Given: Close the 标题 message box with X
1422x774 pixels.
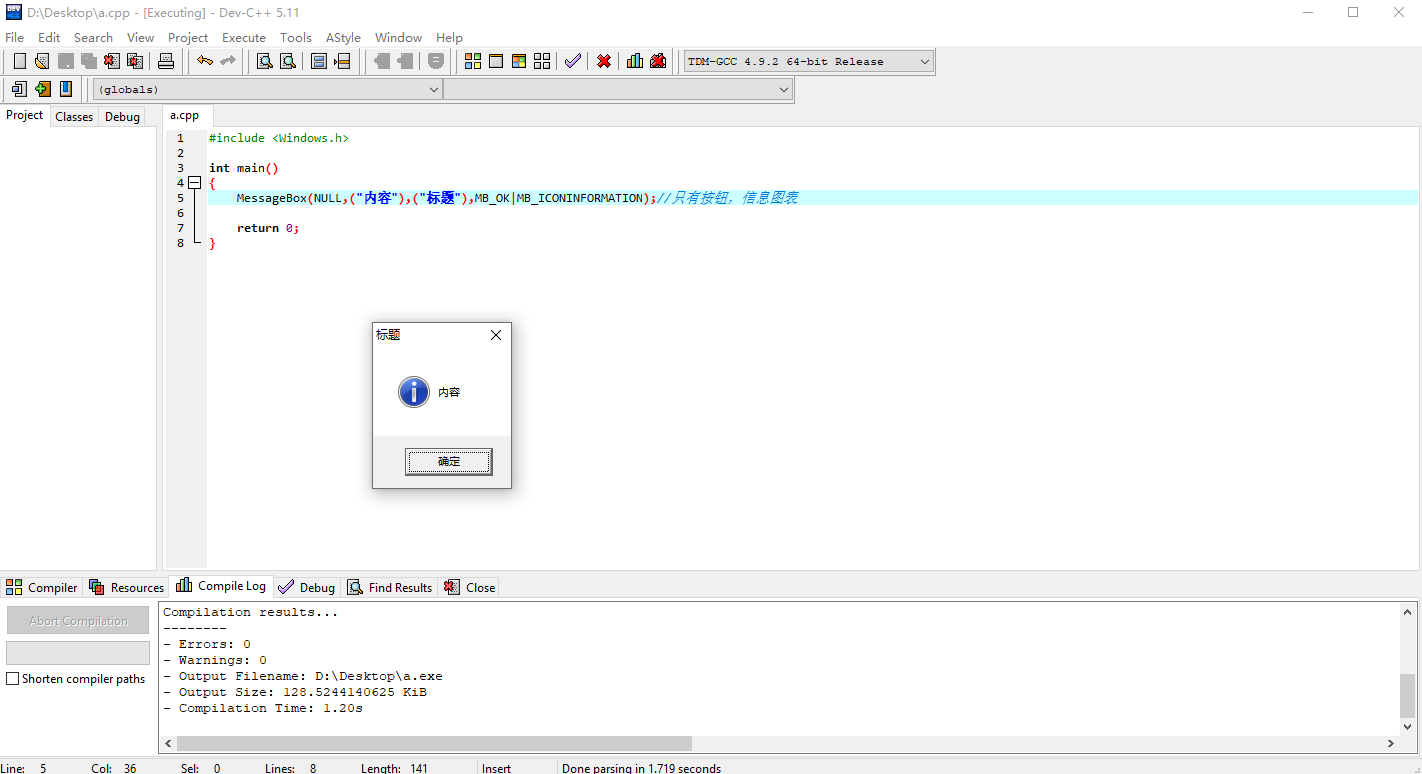Looking at the screenshot, I should pos(496,335).
